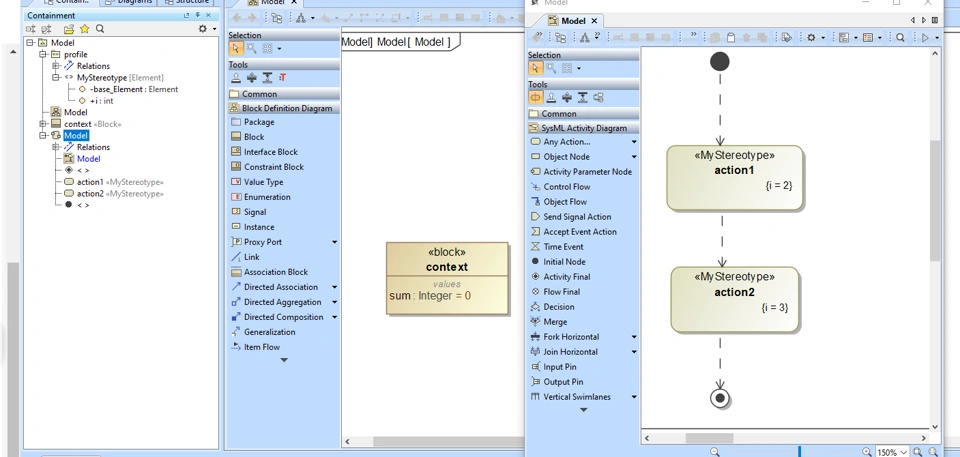
Task: Select the Signal tool in palette
Action: coord(255,212)
